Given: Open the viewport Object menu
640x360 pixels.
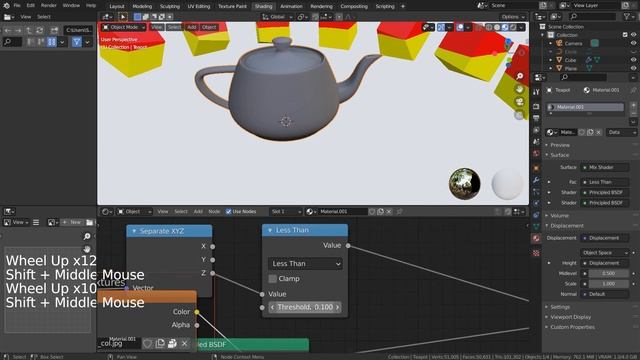Looking at the screenshot, I should coord(209,27).
